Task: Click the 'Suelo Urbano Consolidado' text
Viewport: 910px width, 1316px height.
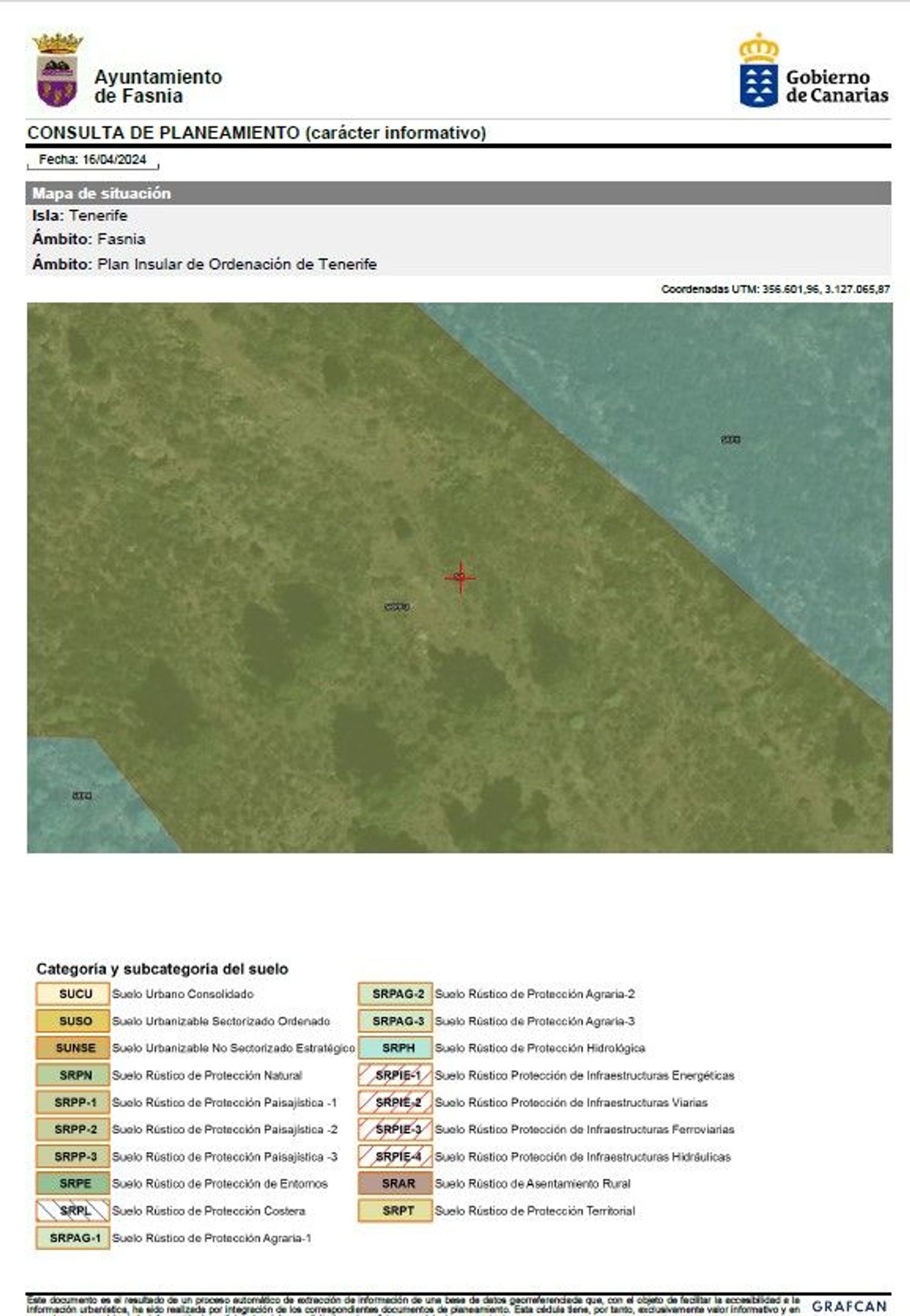Action: tap(183, 994)
